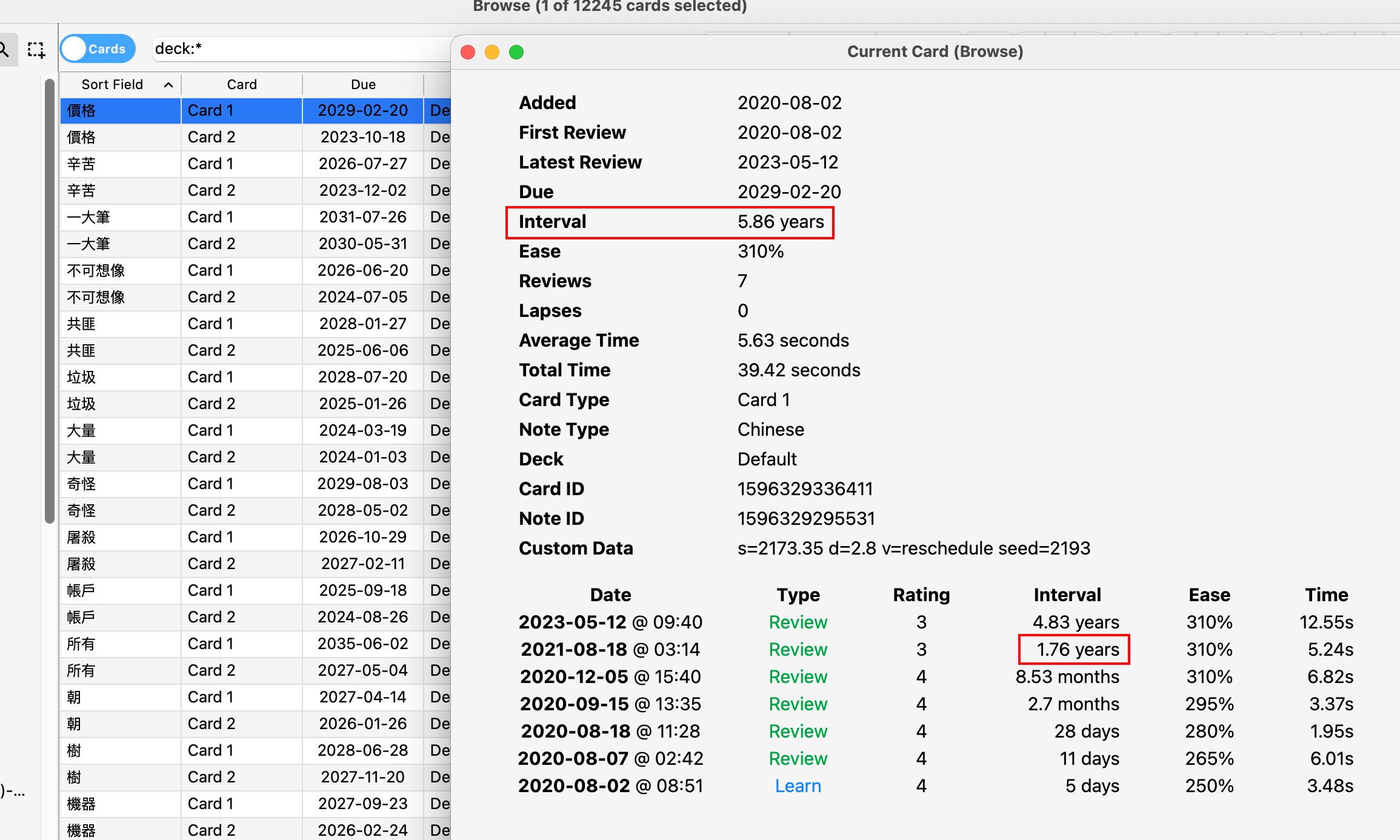
Task: Click the Review link for 2023-05-12
Action: [798, 622]
